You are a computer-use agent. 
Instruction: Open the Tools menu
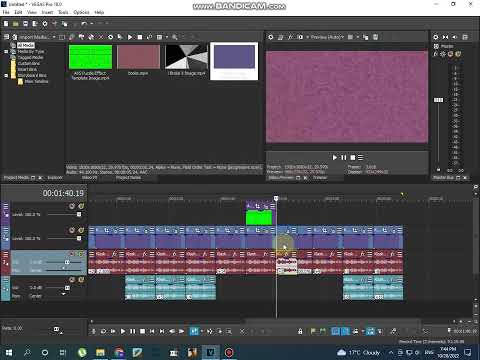(63, 12)
